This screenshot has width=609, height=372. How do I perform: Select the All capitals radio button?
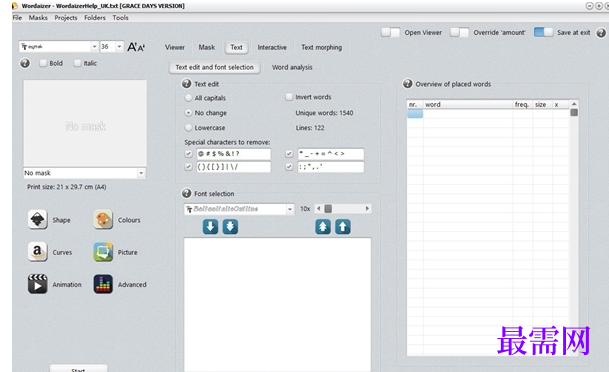(188, 98)
